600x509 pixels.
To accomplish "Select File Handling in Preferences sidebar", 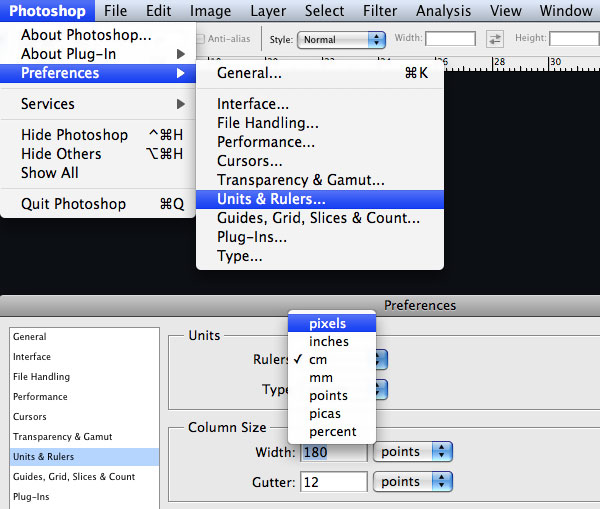I will pyautogui.click(x=84, y=377).
